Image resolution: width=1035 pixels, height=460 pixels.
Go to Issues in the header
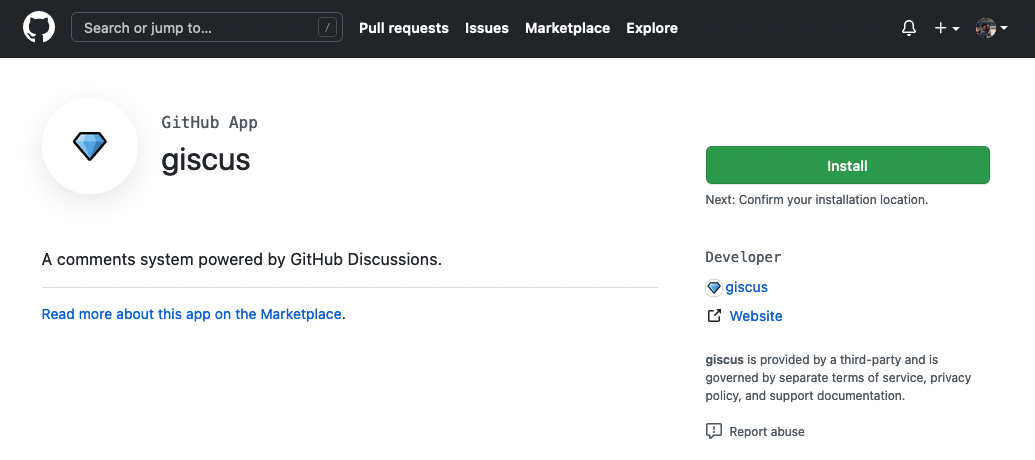tap(487, 28)
